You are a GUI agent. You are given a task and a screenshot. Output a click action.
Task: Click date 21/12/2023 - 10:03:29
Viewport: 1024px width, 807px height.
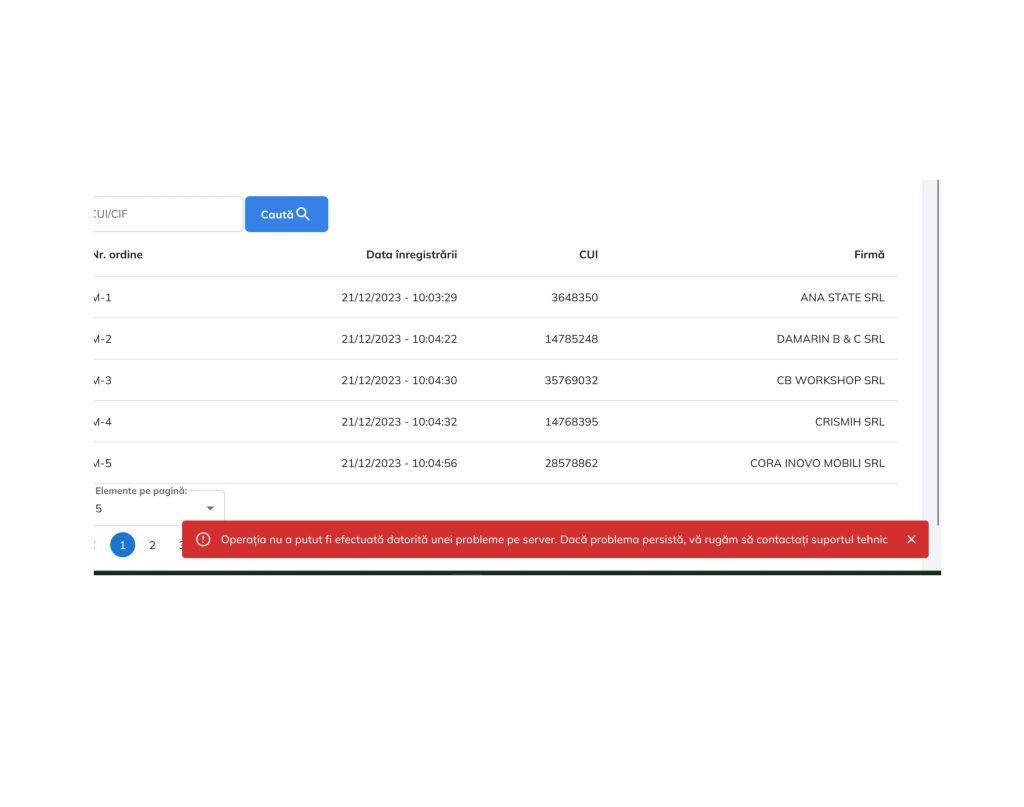tap(399, 298)
